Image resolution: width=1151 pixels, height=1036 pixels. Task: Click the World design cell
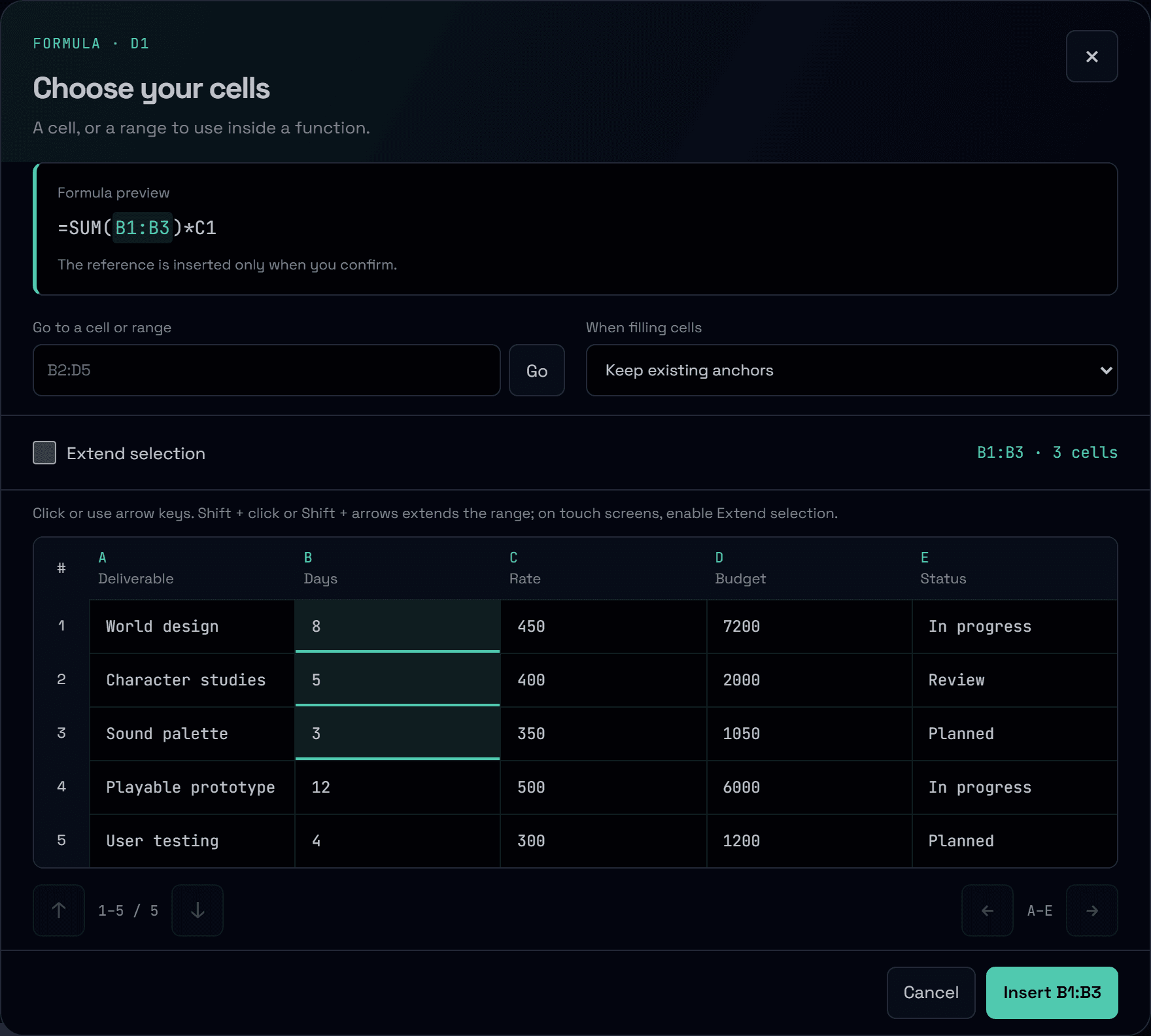pyautogui.click(x=192, y=627)
